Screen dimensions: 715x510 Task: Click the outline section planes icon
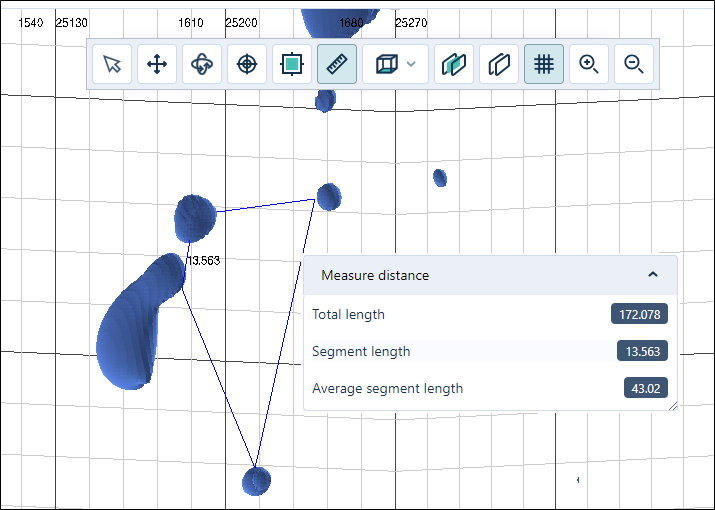[499, 64]
